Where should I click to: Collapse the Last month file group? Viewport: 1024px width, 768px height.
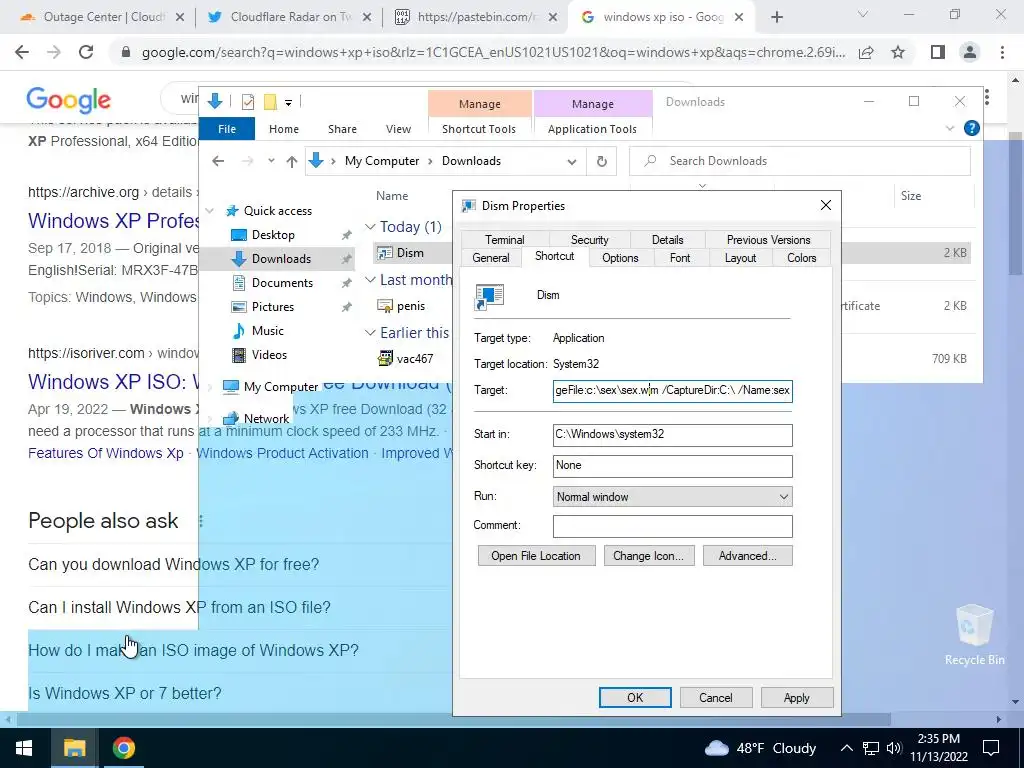370,280
